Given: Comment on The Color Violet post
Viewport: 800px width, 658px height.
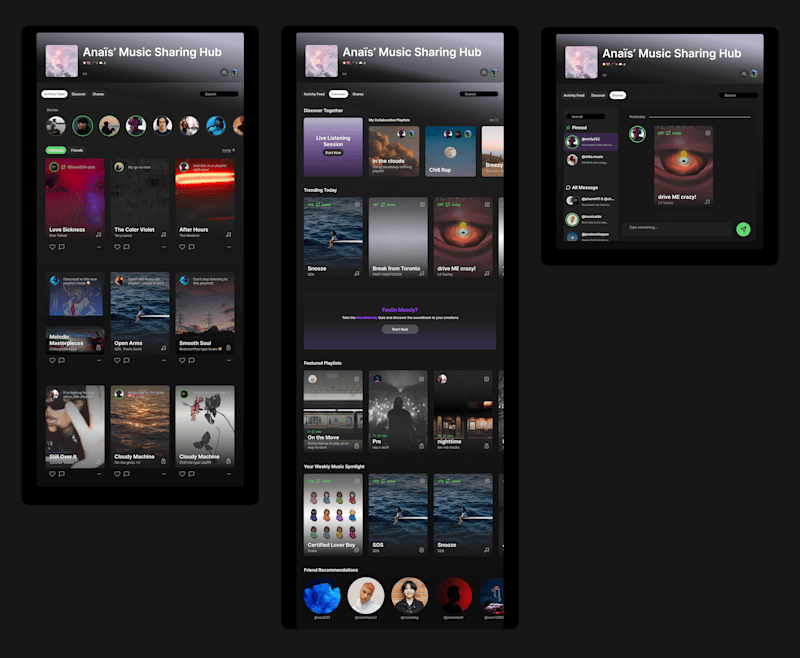Looking at the screenshot, I should 127,247.
